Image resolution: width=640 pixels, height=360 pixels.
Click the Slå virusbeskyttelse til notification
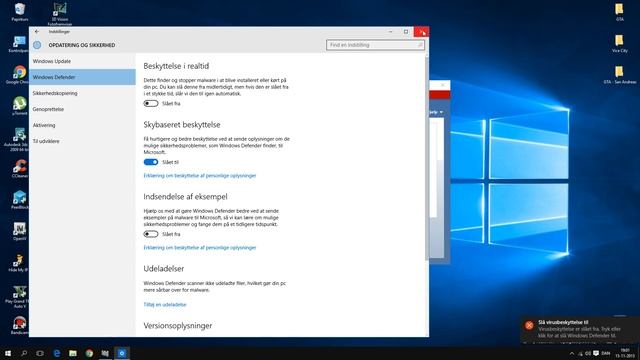[580, 329]
